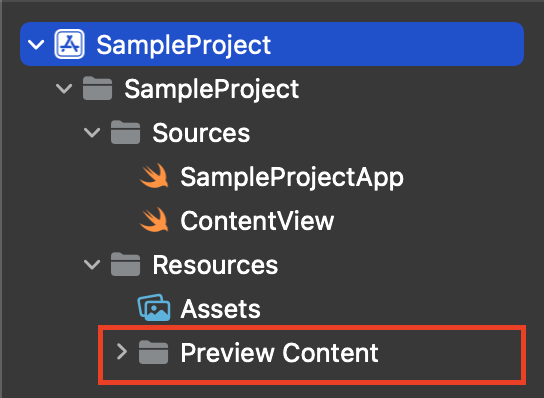The height and width of the screenshot is (398, 544).
Task: Click the Resources folder icon
Action: pos(126,264)
